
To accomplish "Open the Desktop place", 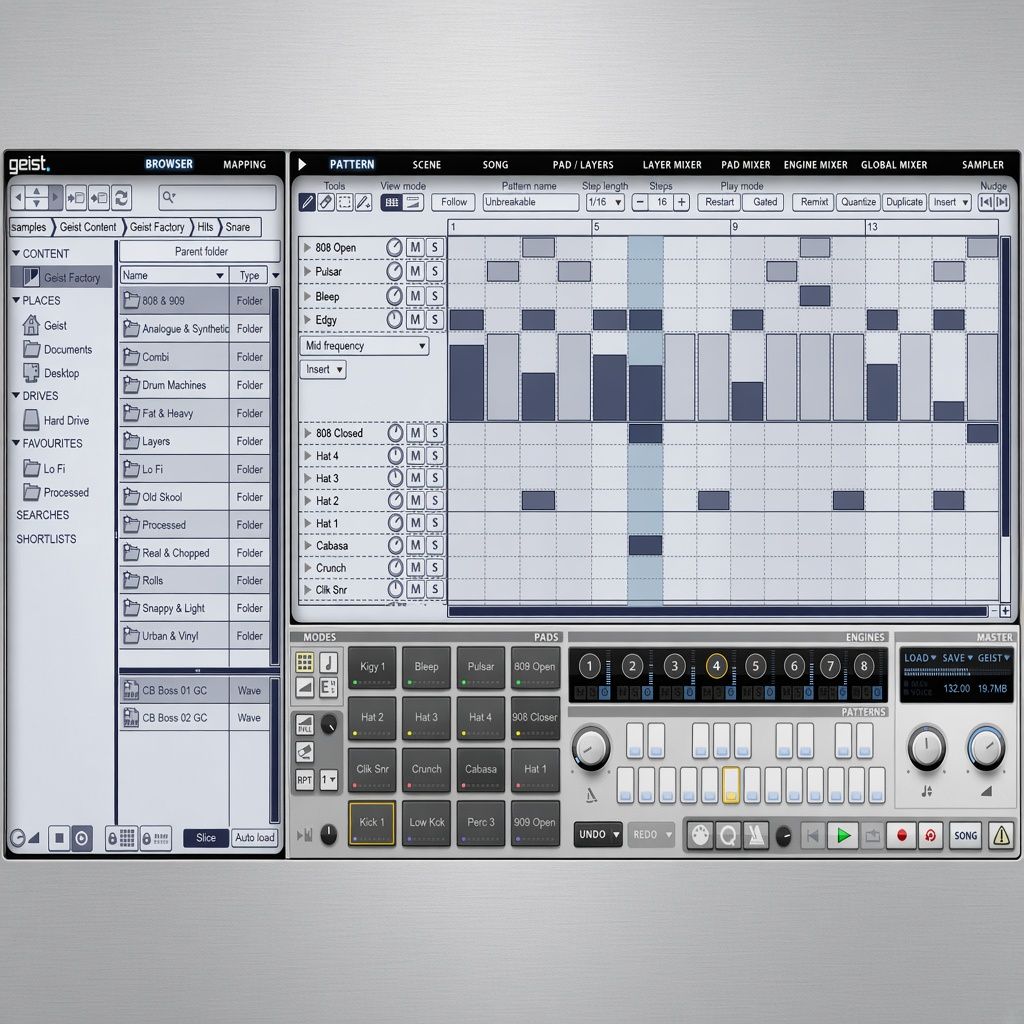I will click(52, 373).
